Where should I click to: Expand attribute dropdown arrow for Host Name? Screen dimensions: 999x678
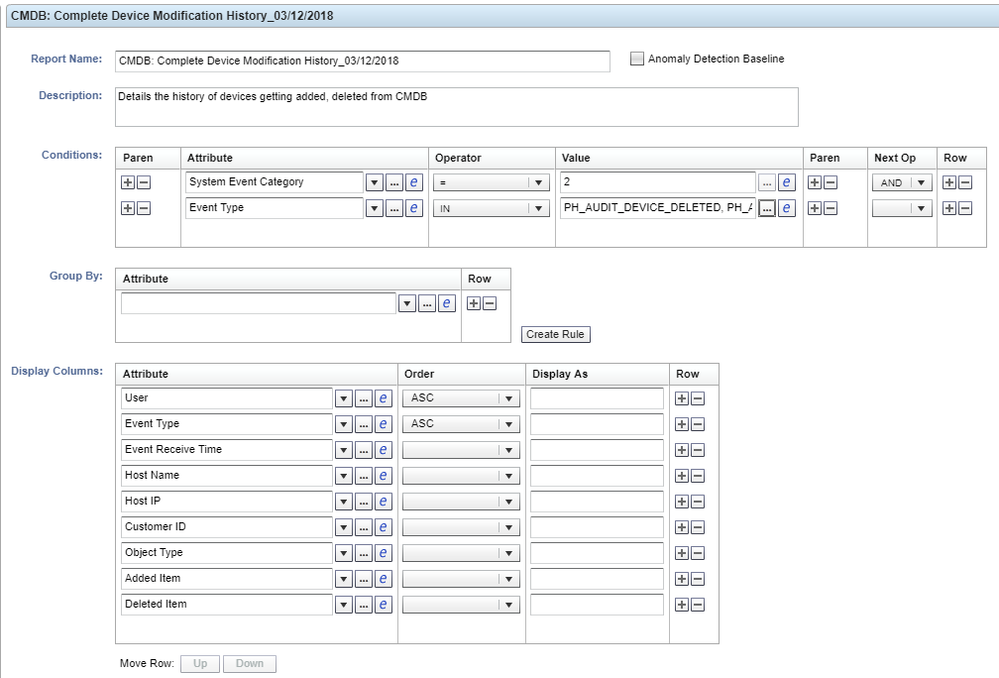tap(344, 476)
